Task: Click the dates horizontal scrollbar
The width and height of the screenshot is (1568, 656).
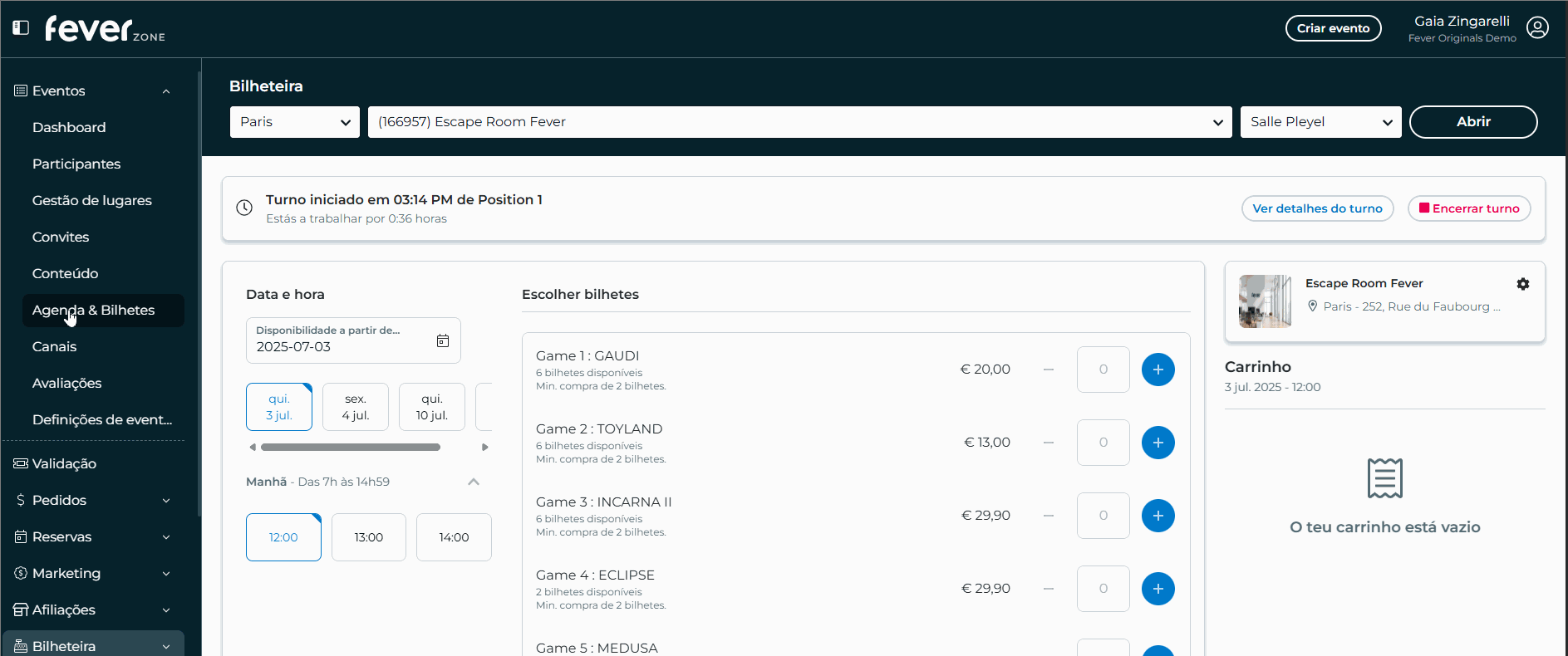Action: click(x=351, y=447)
